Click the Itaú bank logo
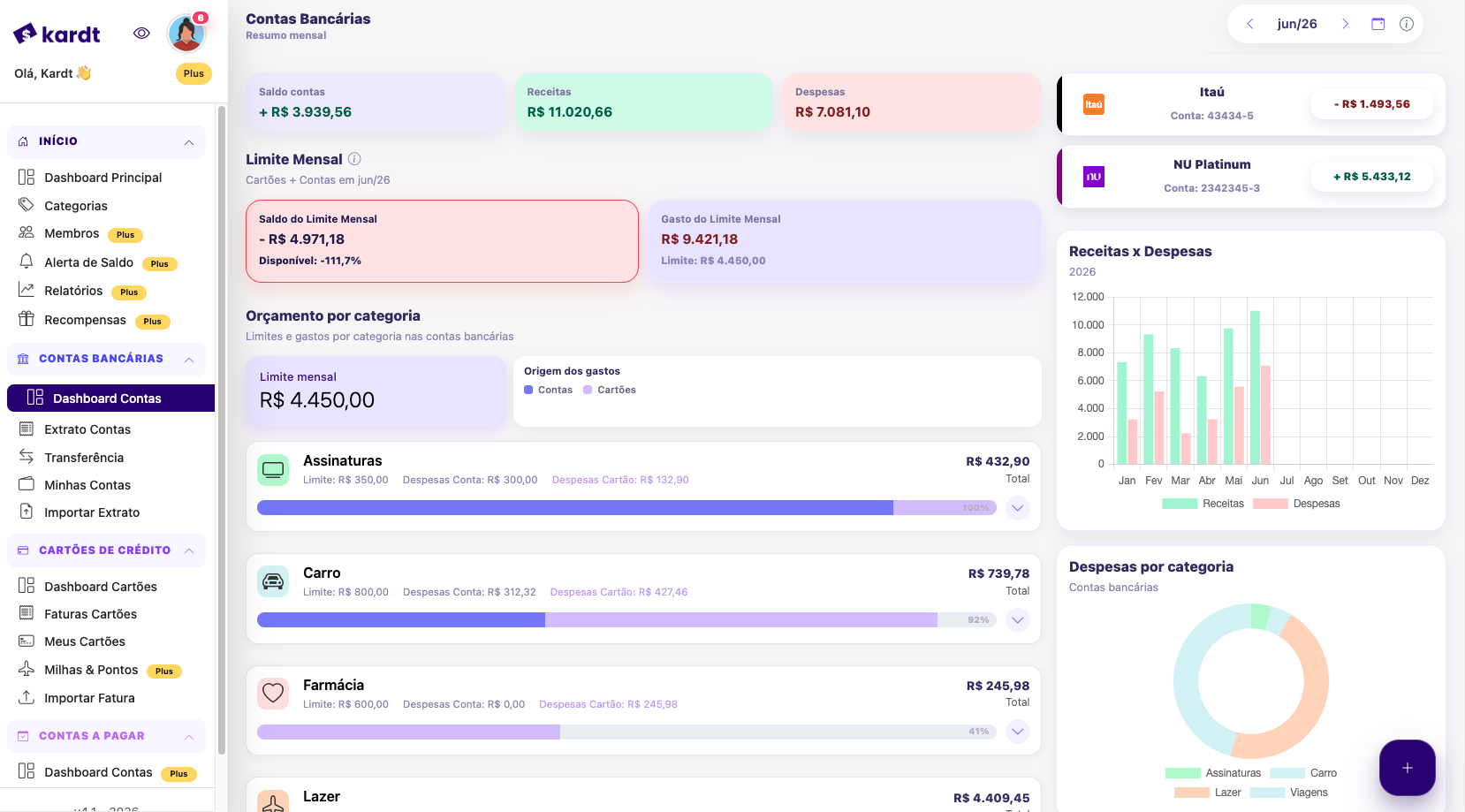This screenshot has height=812, width=1465. [1094, 104]
